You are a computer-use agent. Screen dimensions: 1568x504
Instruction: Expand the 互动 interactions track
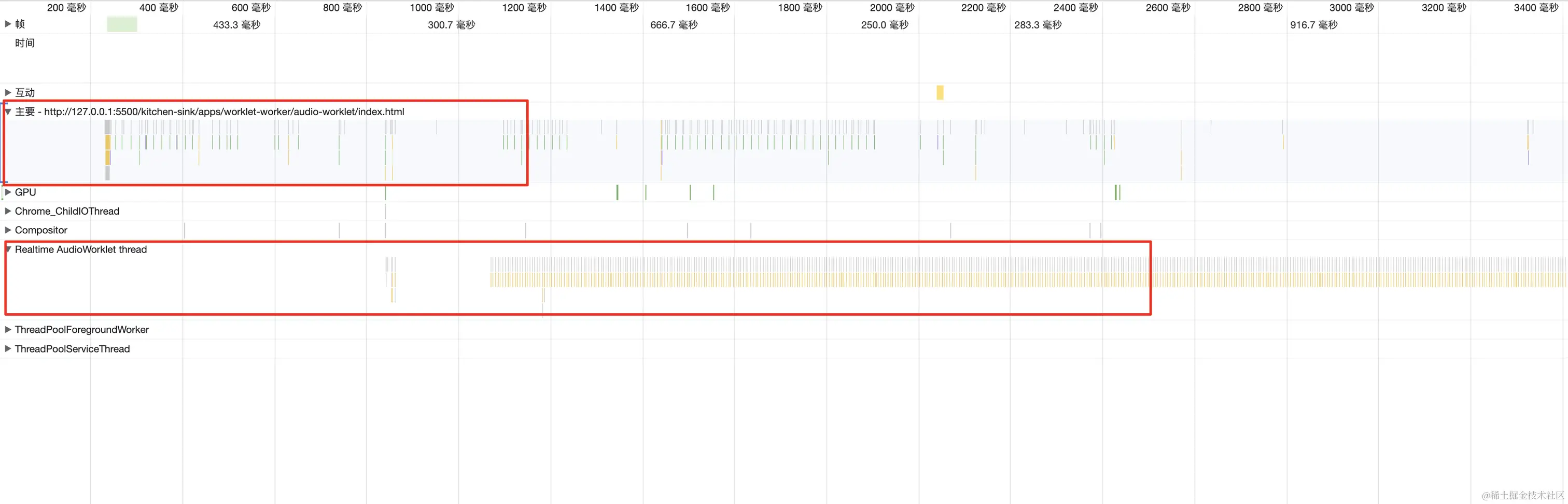[8, 92]
